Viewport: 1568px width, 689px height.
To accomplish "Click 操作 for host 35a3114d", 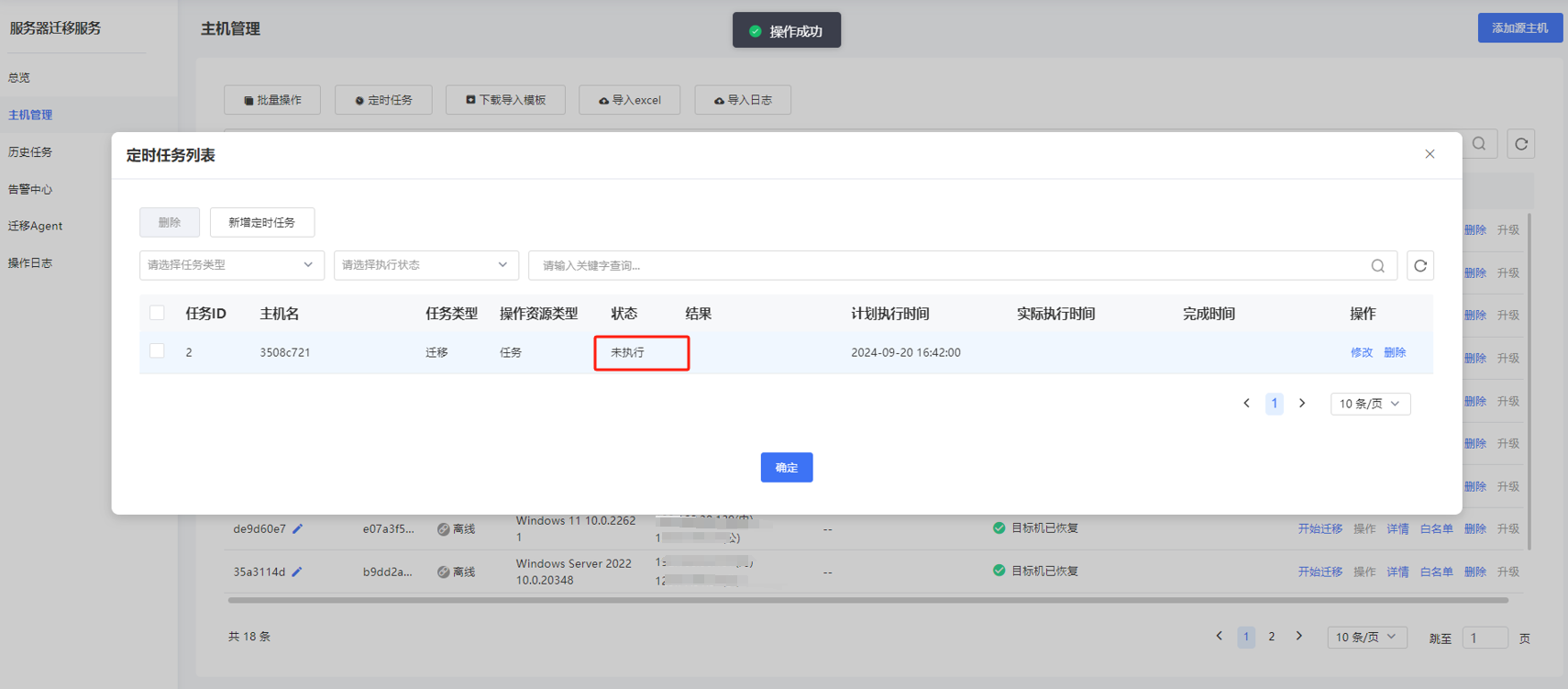I will tap(1364, 572).
